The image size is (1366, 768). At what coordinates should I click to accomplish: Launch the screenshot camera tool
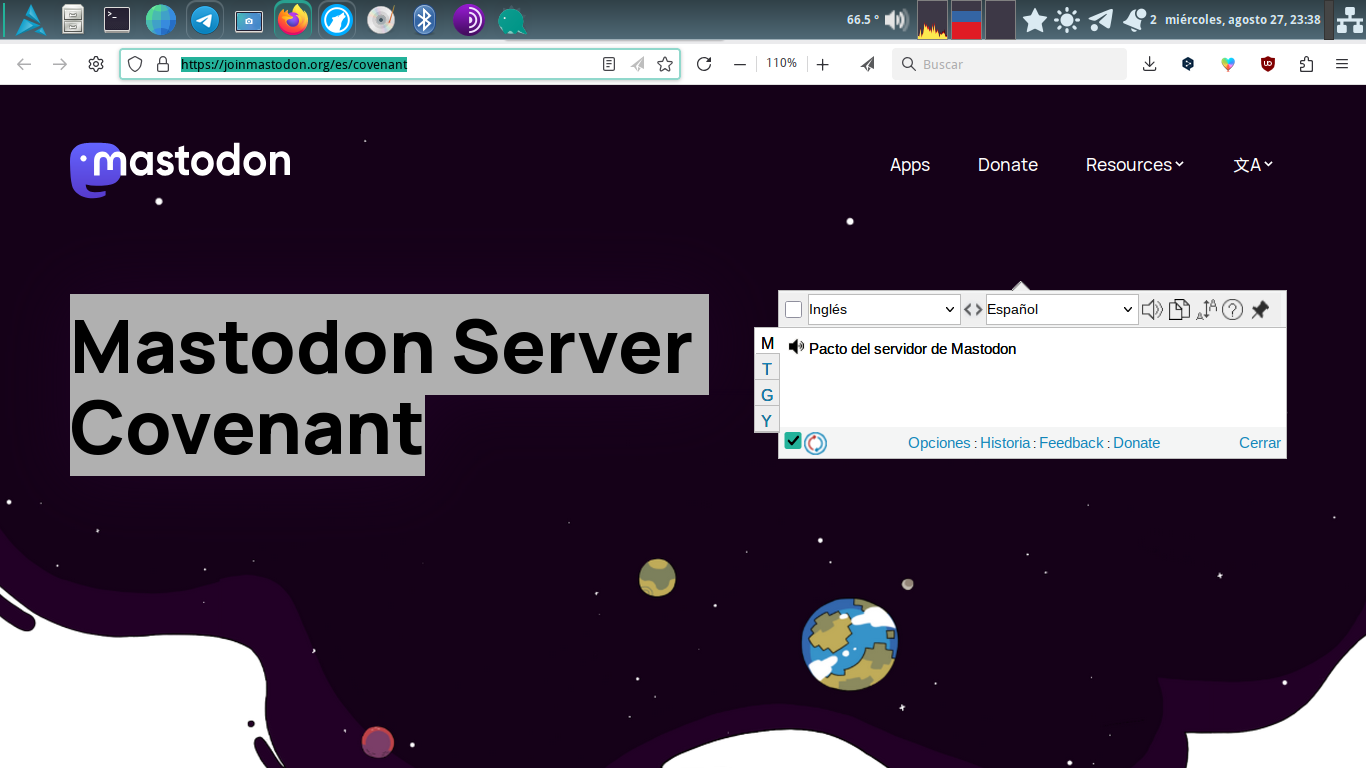249,20
